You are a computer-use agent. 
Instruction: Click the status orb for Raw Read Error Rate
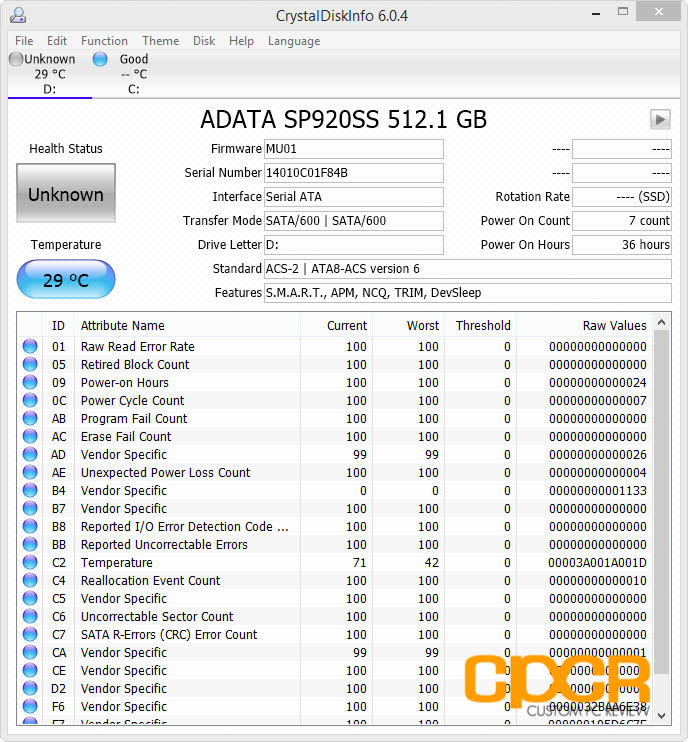[30, 346]
